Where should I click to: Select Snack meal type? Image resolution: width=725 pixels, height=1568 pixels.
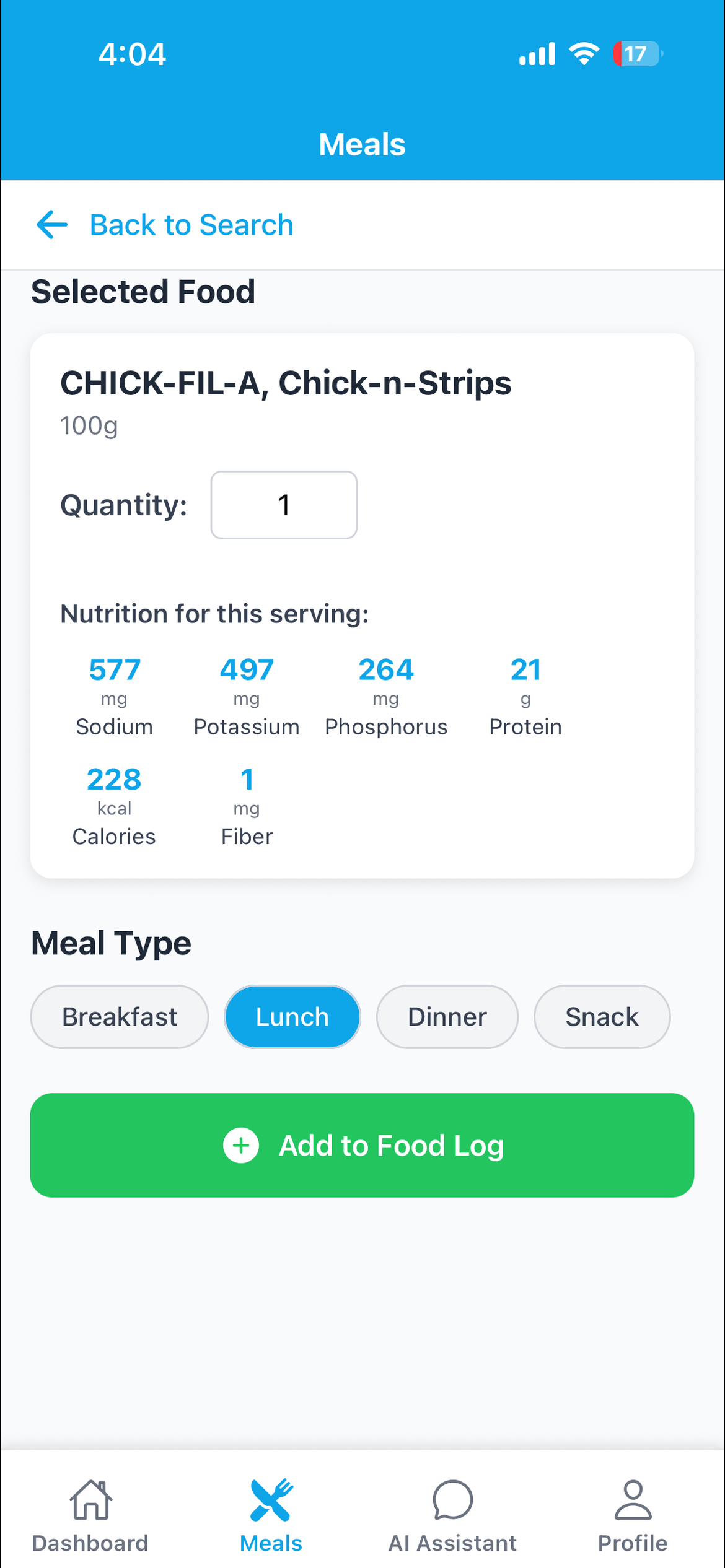[602, 1017]
